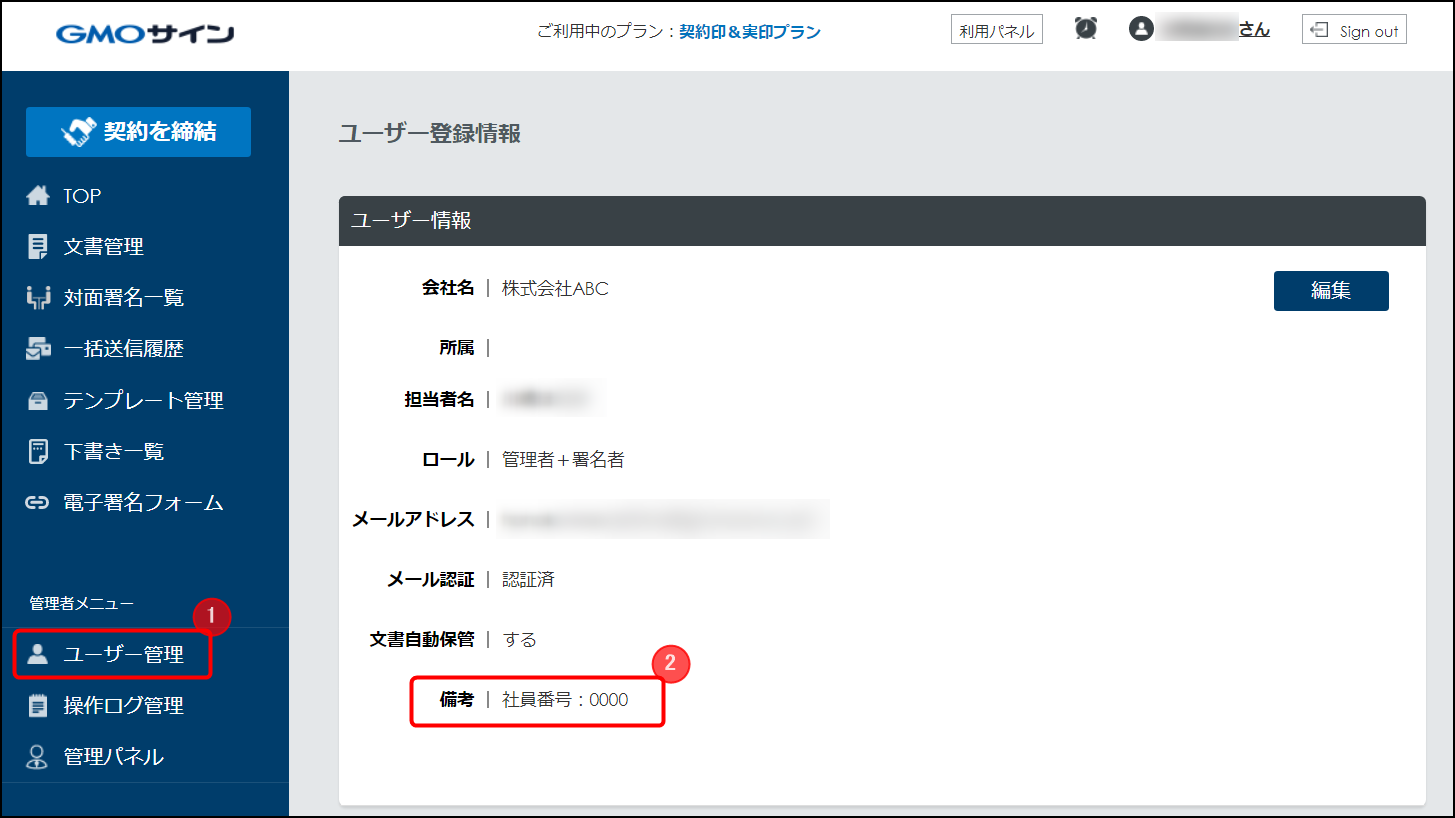Click the document icon for 文書管理
Image resolution: width=1455 pixels, height=818 pixels.
click(x=38, y=246)
